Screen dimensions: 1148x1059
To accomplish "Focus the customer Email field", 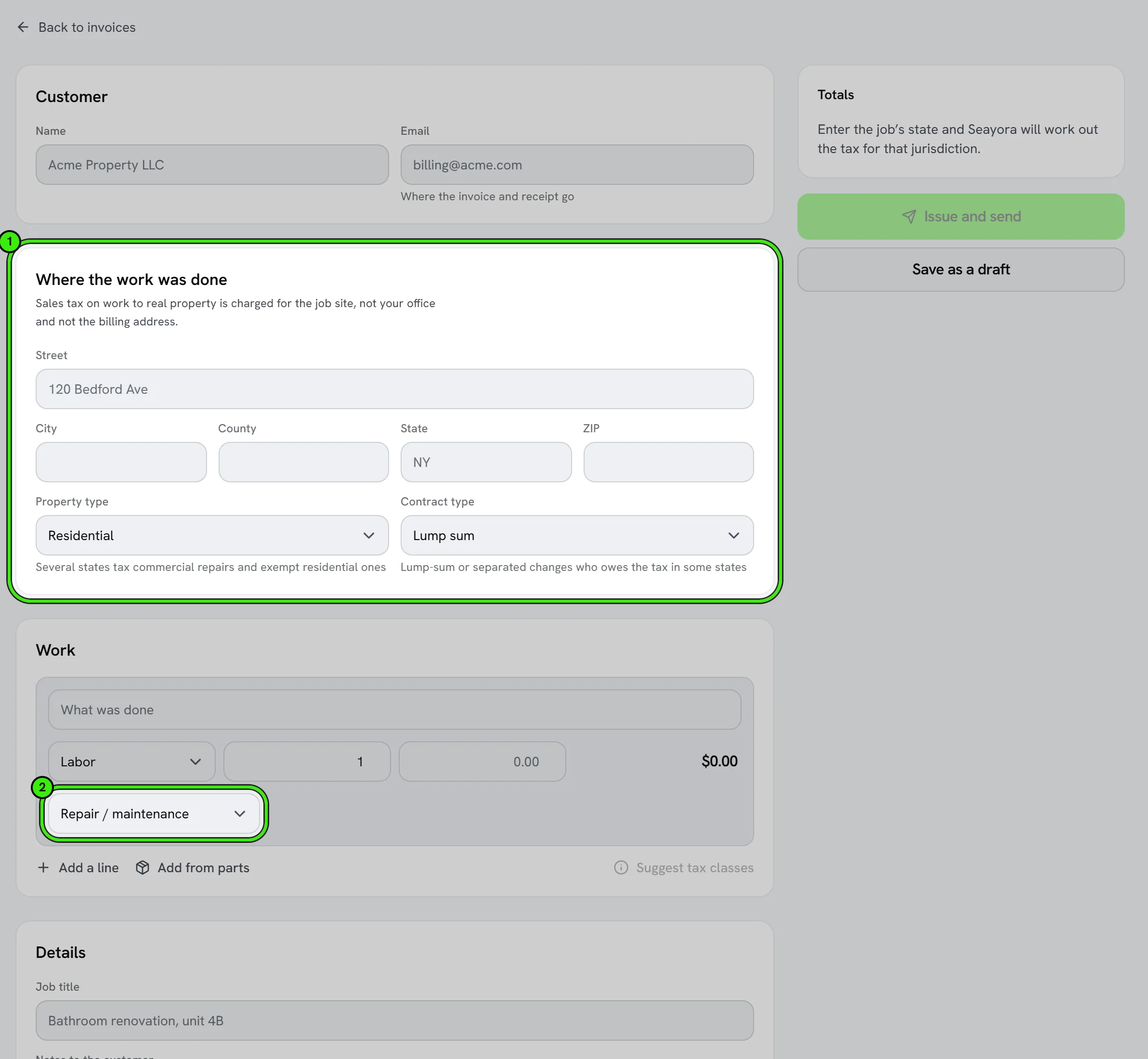I will click(x=576, y=165).
